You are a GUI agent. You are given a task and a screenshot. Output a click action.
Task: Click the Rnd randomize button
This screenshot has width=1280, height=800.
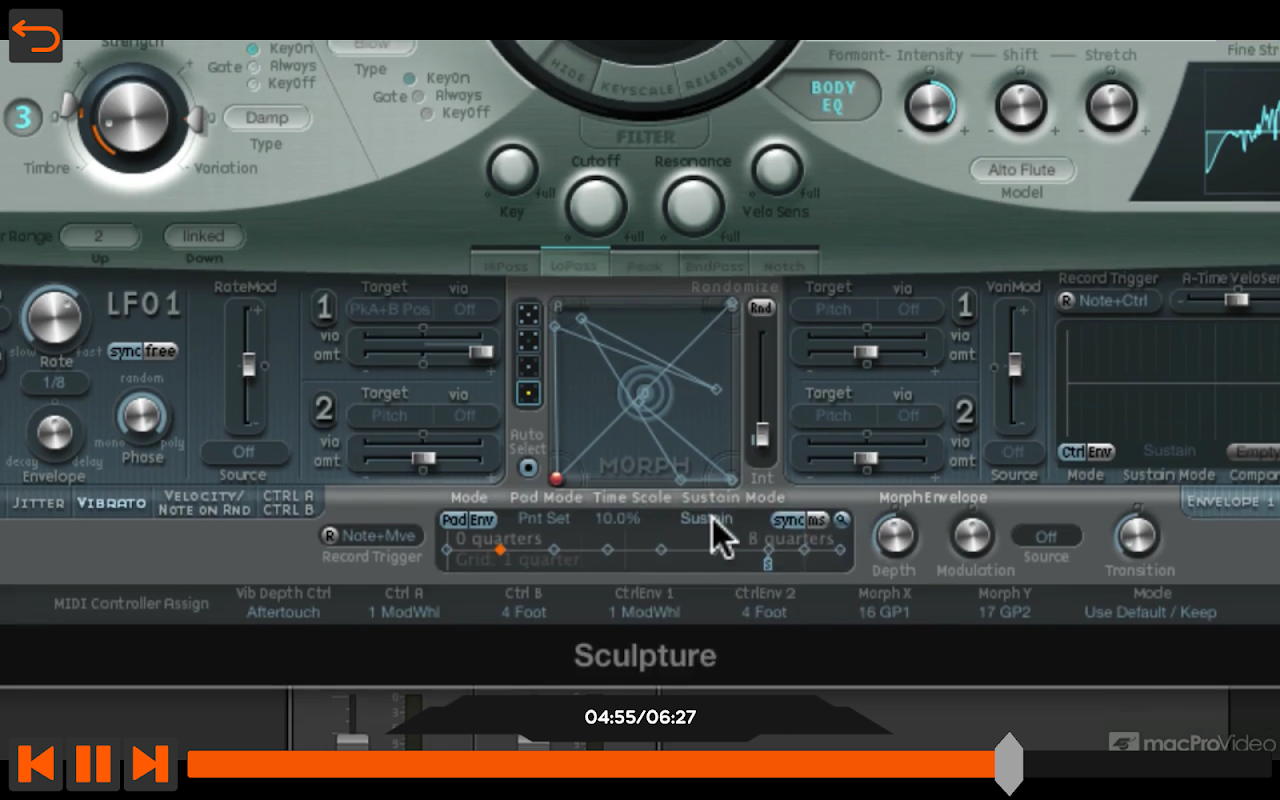pyautogui.click(x=762, y=308)
